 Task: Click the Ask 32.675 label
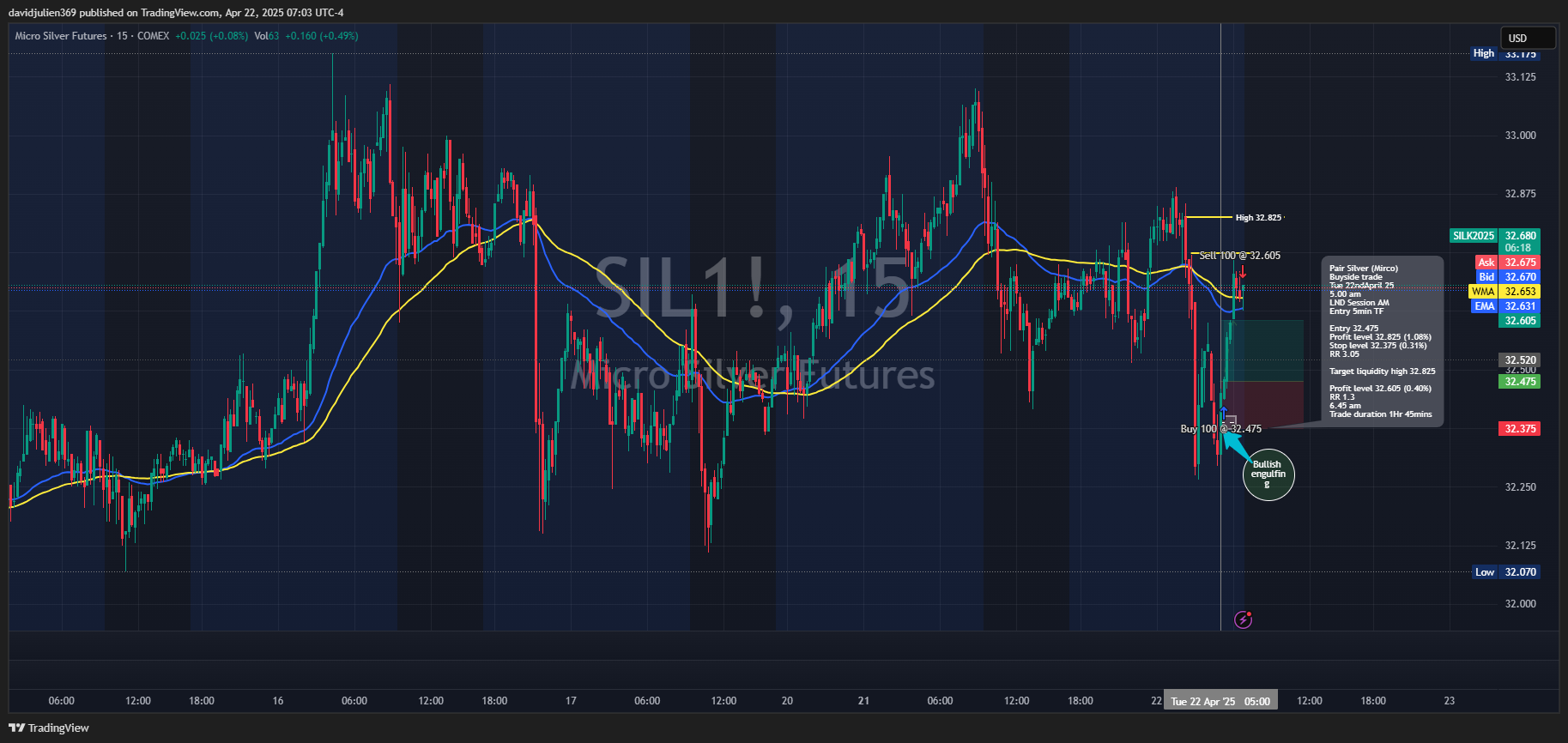point(1507,263)
